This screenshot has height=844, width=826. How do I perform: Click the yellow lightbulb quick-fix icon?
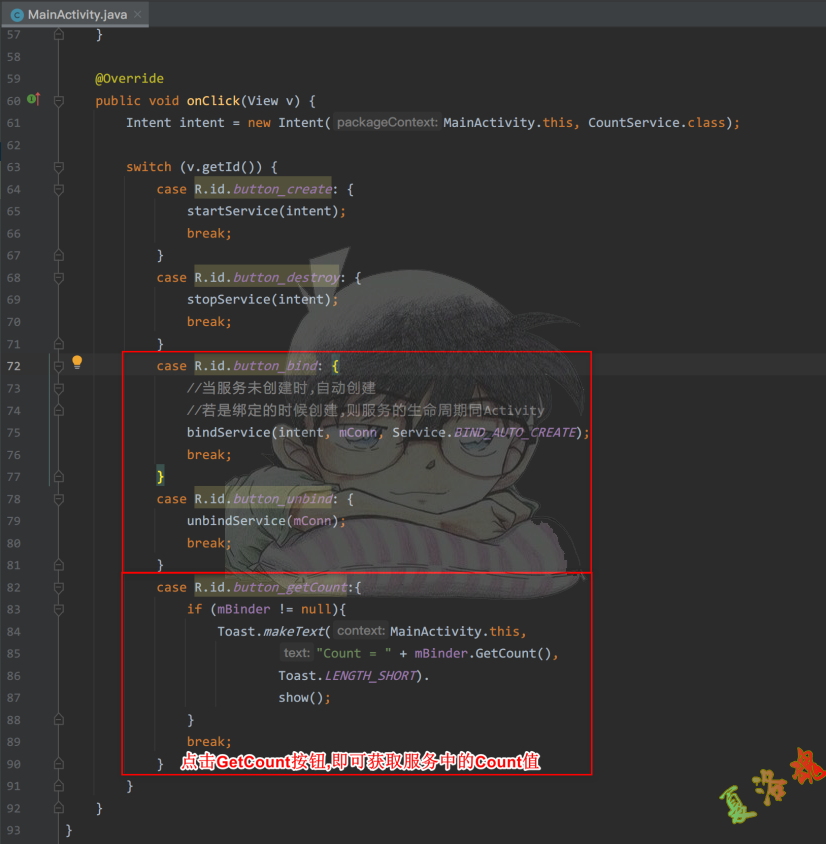(x=77, y=363)
